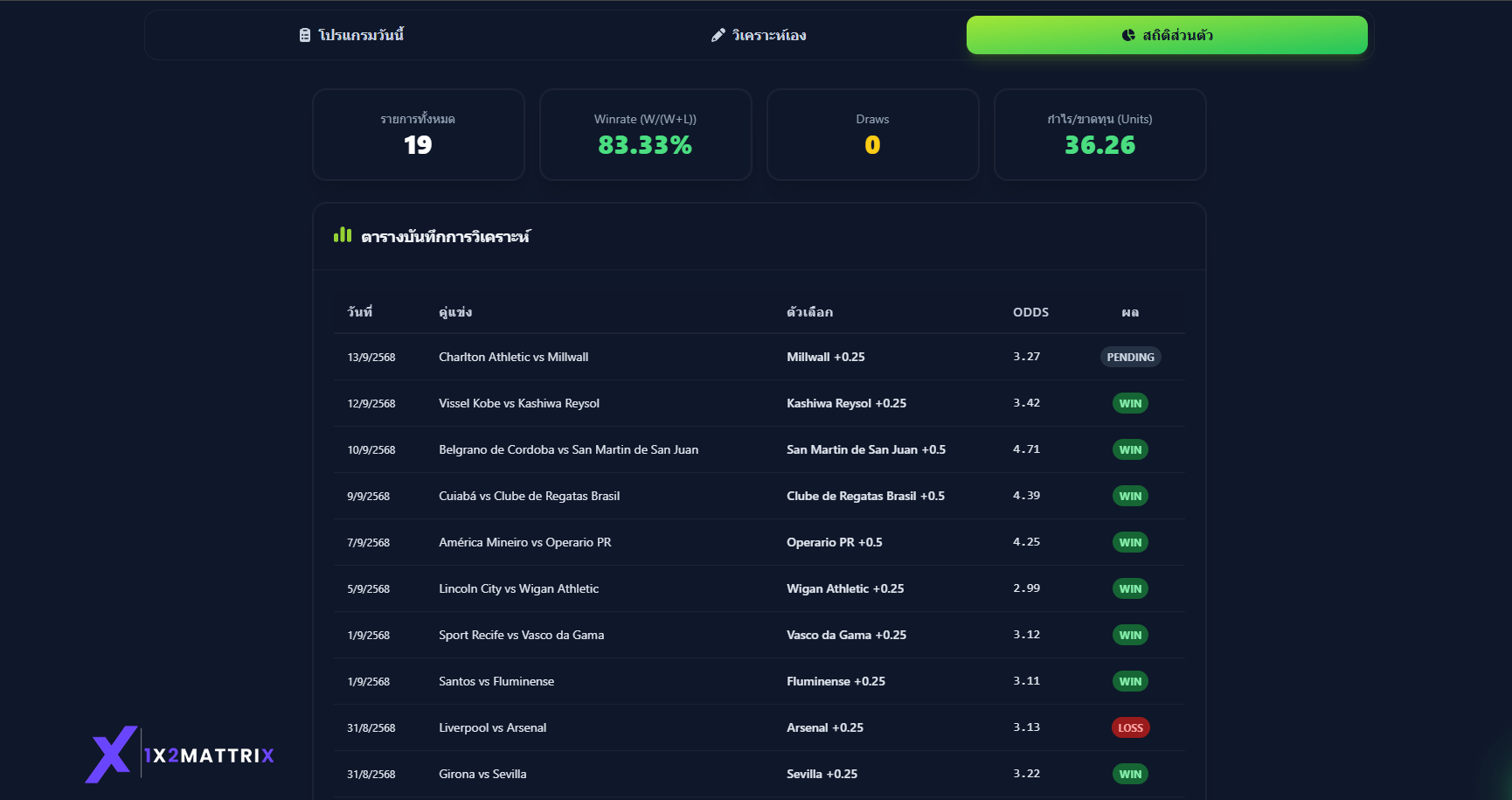Click the pie chart icon in green tab
The height and width of the screenshot is (800, 1512).
point(1128,35)
